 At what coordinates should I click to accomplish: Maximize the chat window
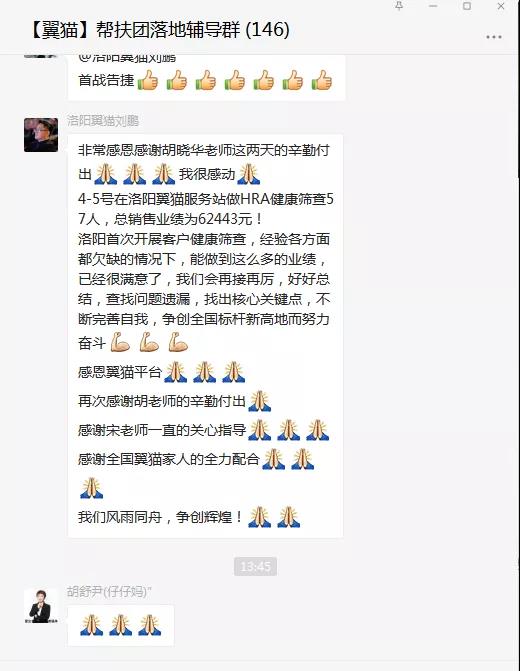[467, 6]
